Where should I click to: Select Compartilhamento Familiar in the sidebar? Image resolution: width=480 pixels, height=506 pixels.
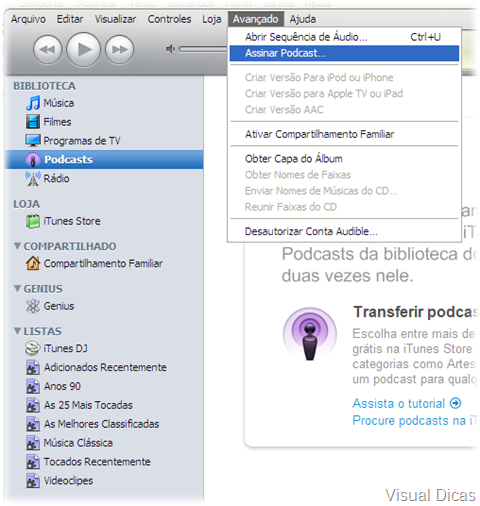[x=103, y=264]
